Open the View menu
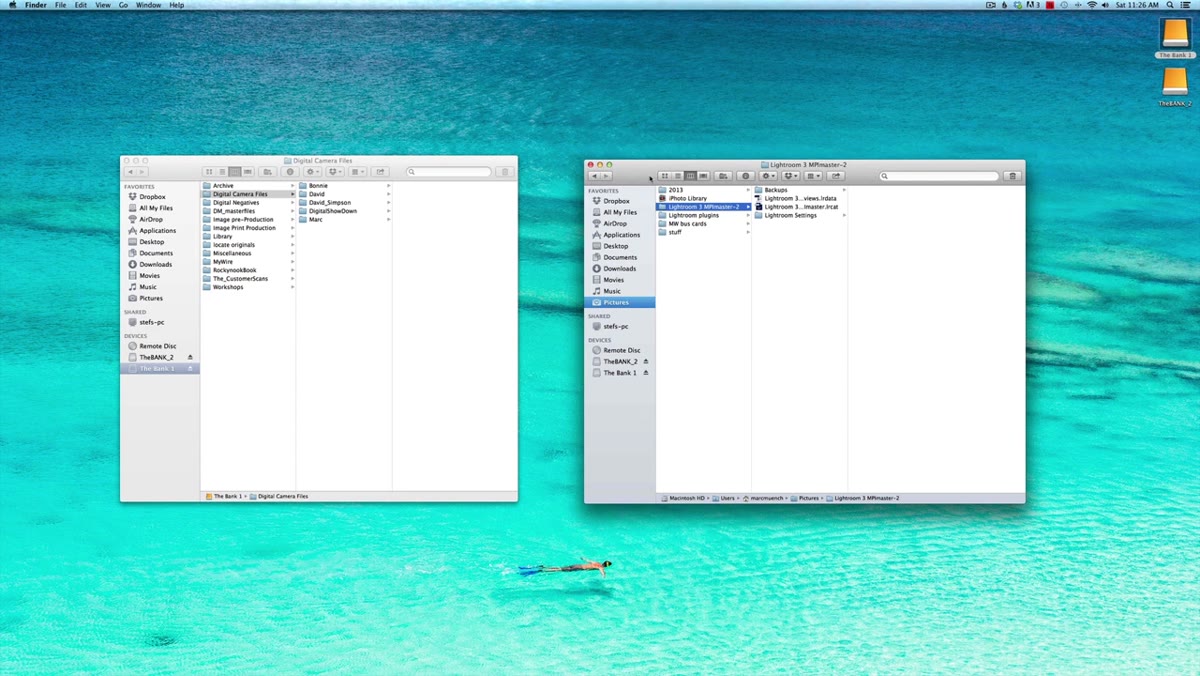This screenshot has width=1200, height=676. click(x=103, y=5)
